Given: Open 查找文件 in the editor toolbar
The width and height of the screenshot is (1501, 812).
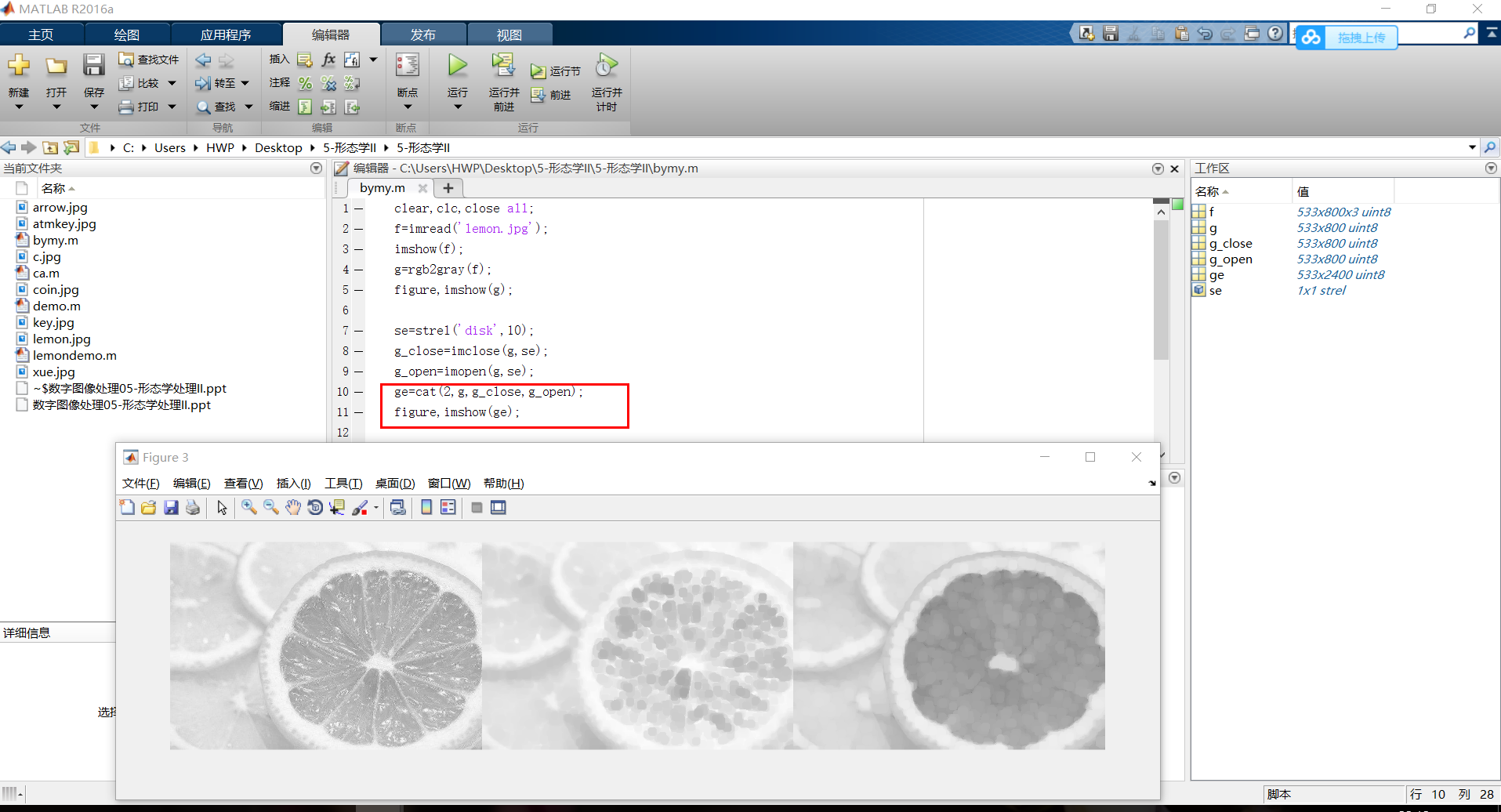Looking at the screenshot, I should pyautogui.click(x=147, y=59).
